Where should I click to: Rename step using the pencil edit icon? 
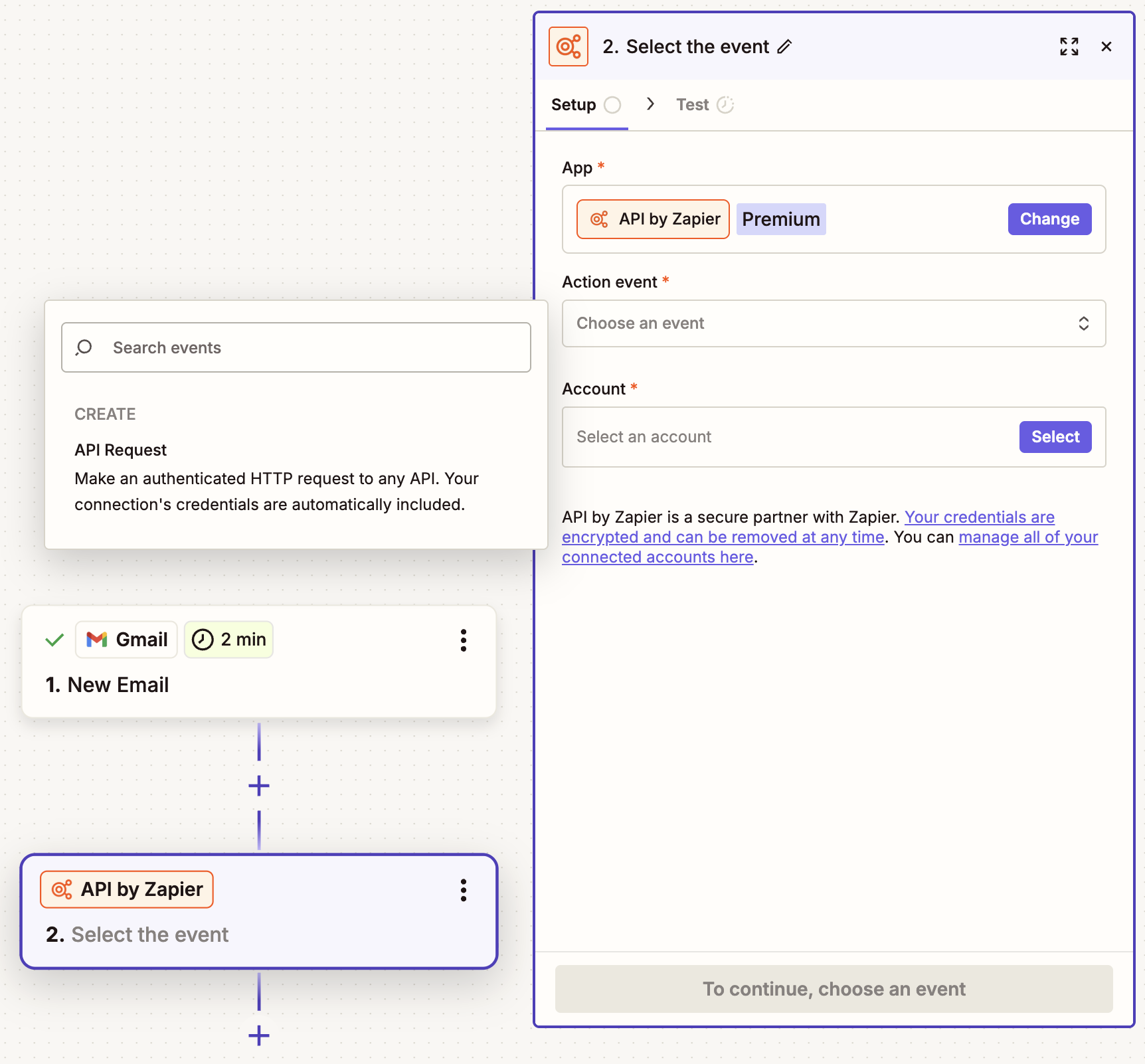(x=784, y=46)
